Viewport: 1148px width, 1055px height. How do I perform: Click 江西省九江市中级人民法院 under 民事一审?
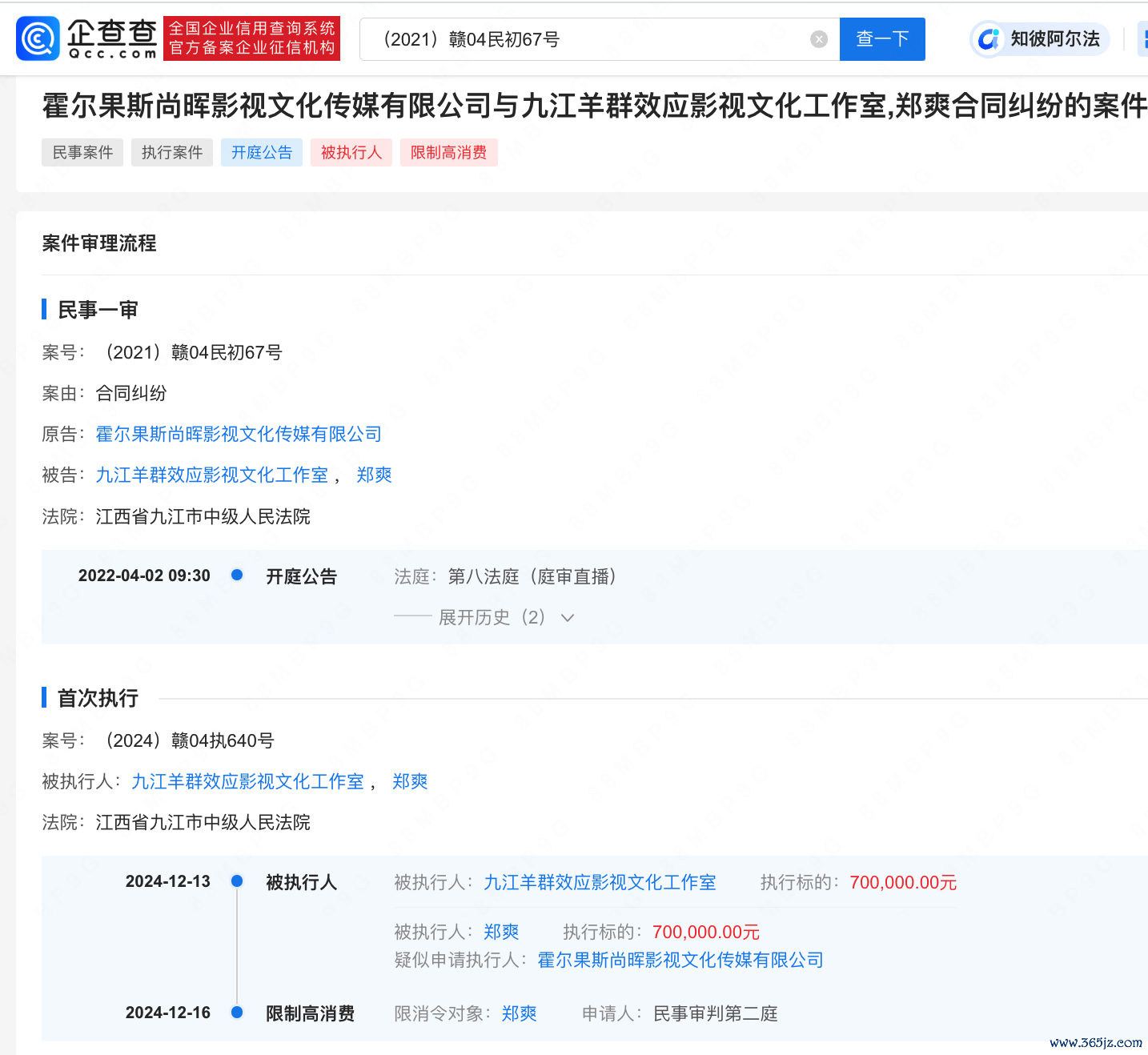(203, 516)
